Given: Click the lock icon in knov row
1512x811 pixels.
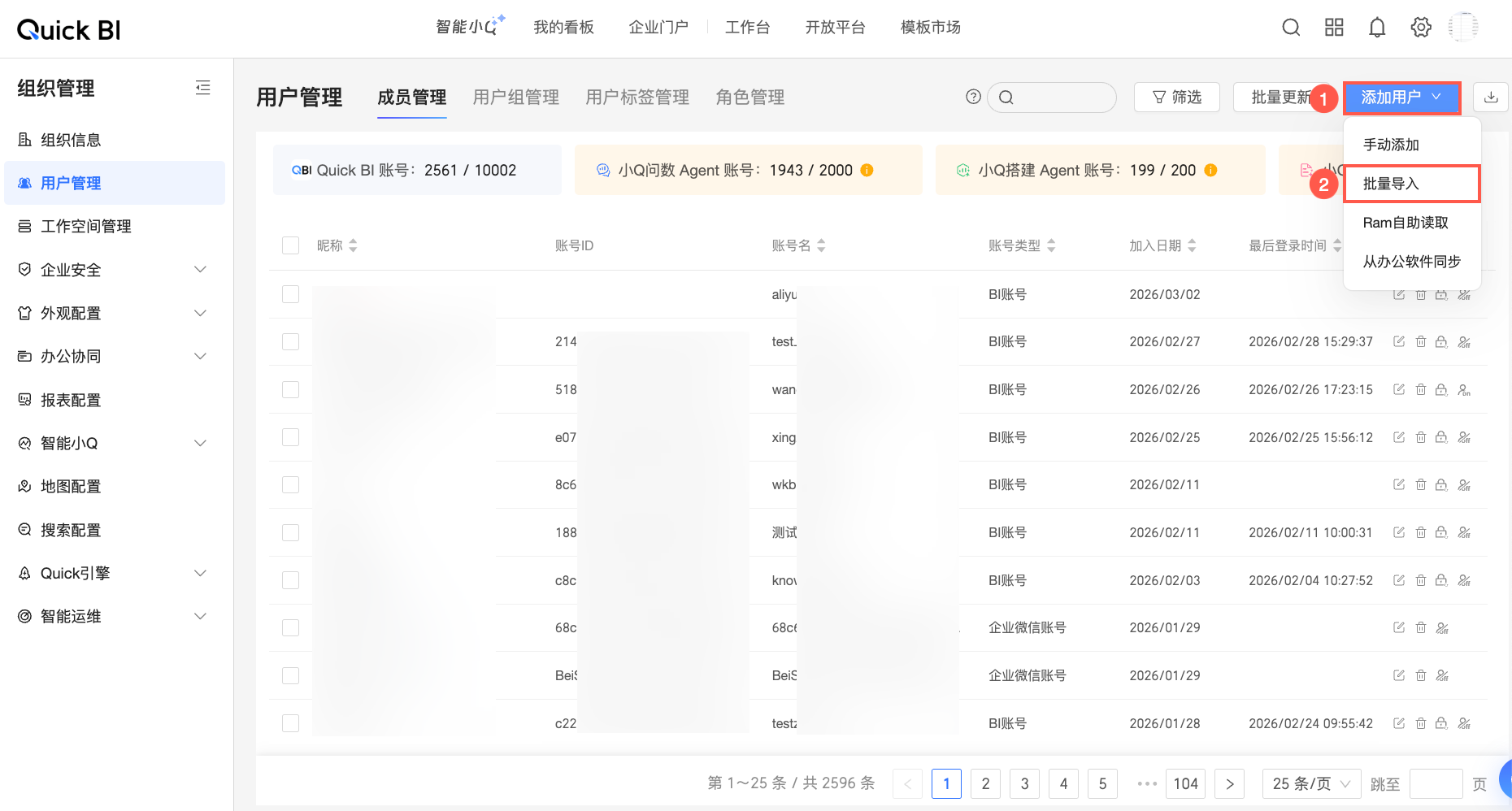Looking at the screenshot, I should click(x=1441, y=580).
